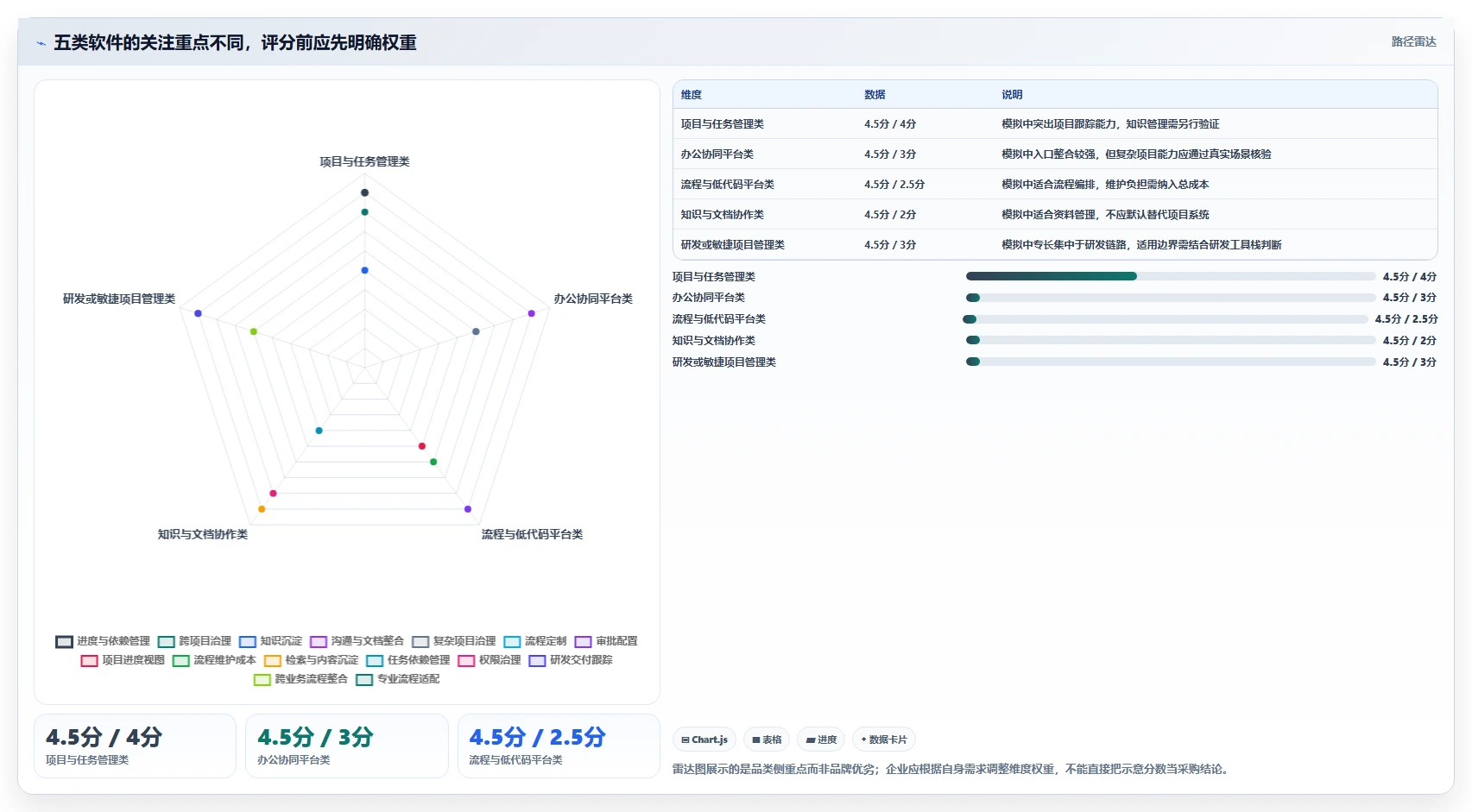
Task: Click the 研发或敏捷项目管理类 progress bar
Action: tap(1171, 362)
